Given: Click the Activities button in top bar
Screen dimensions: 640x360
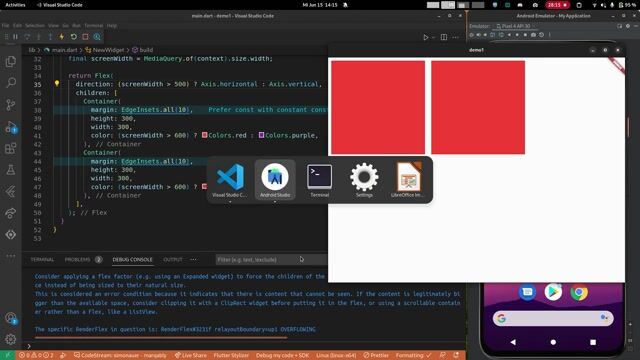Looking at the screenshot, I should (15, 5).
